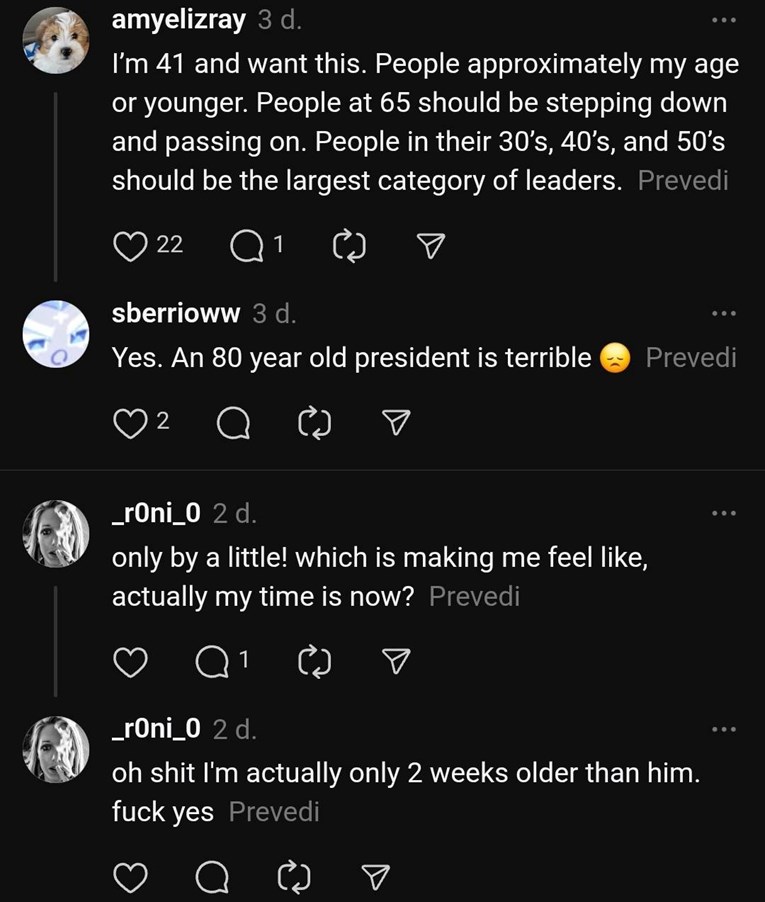This screenshot has width=765, height=902.
Task: Share sberrioww's comment
Action: 398,423
